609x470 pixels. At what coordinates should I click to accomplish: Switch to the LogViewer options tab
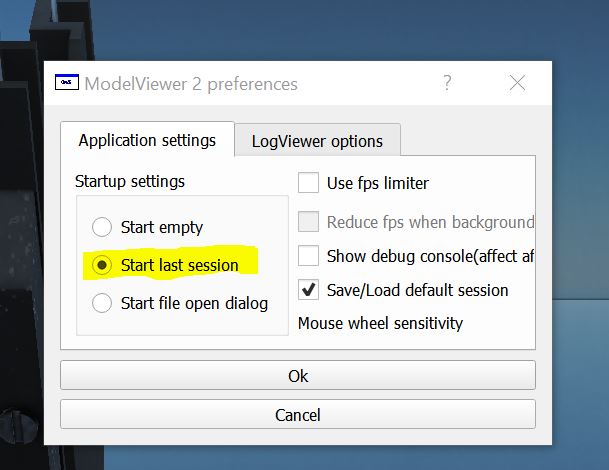[317, 141]
